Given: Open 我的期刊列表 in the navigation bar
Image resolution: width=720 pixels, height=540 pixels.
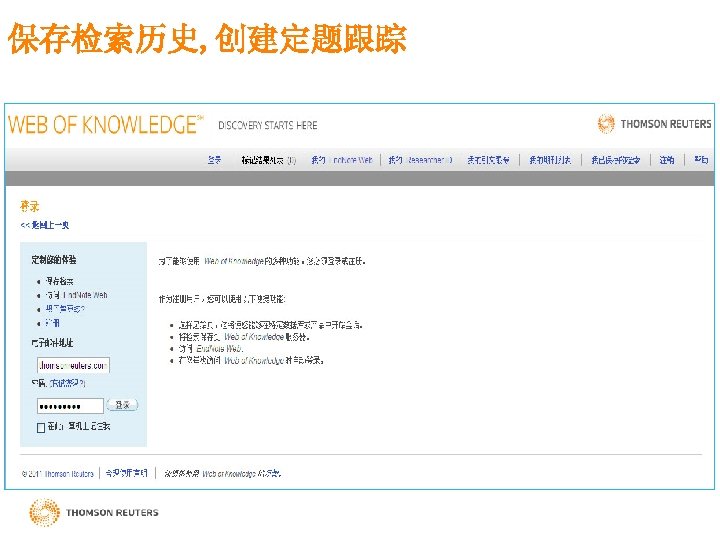Looking at the screenshot, I should click(x=550, y=160).
